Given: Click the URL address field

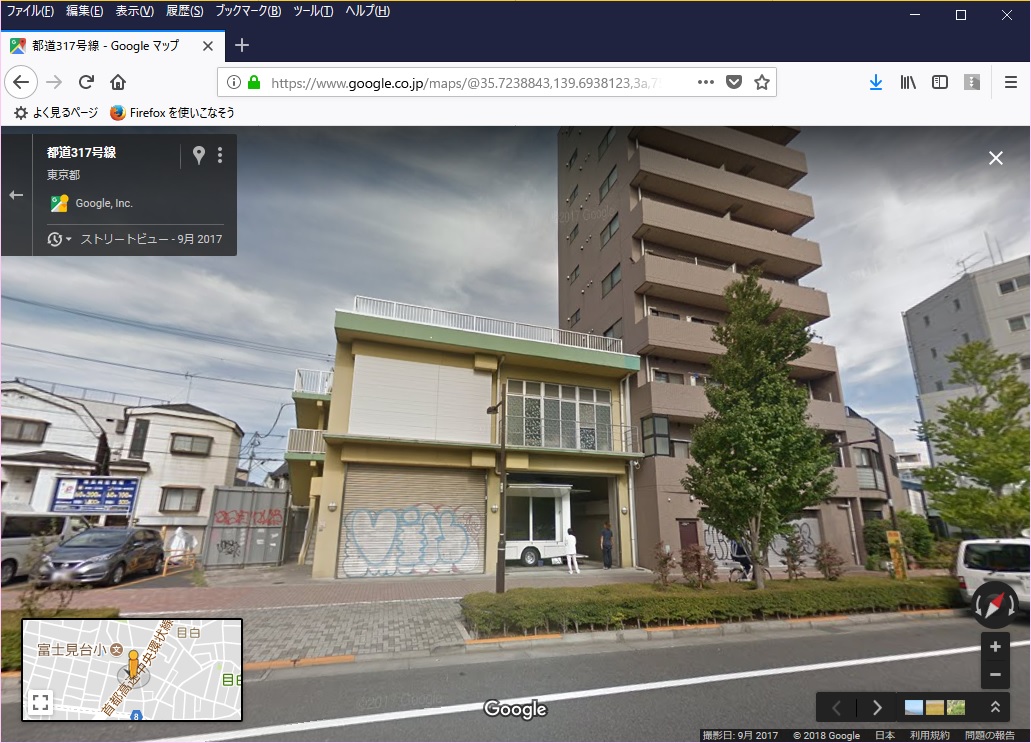Looking at the screenshot, I should coord(460,83).
